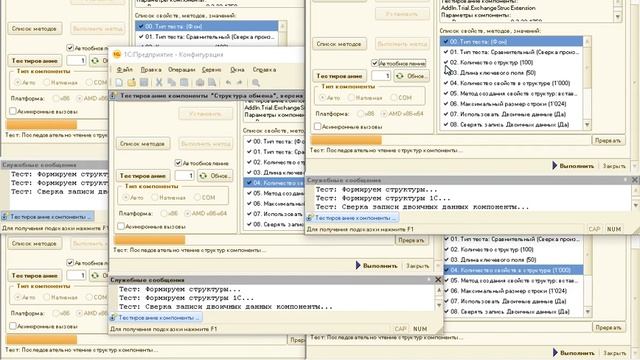Click the repeat-count field in the upper-right window
The image size is (640, 360).
[381, 76]
